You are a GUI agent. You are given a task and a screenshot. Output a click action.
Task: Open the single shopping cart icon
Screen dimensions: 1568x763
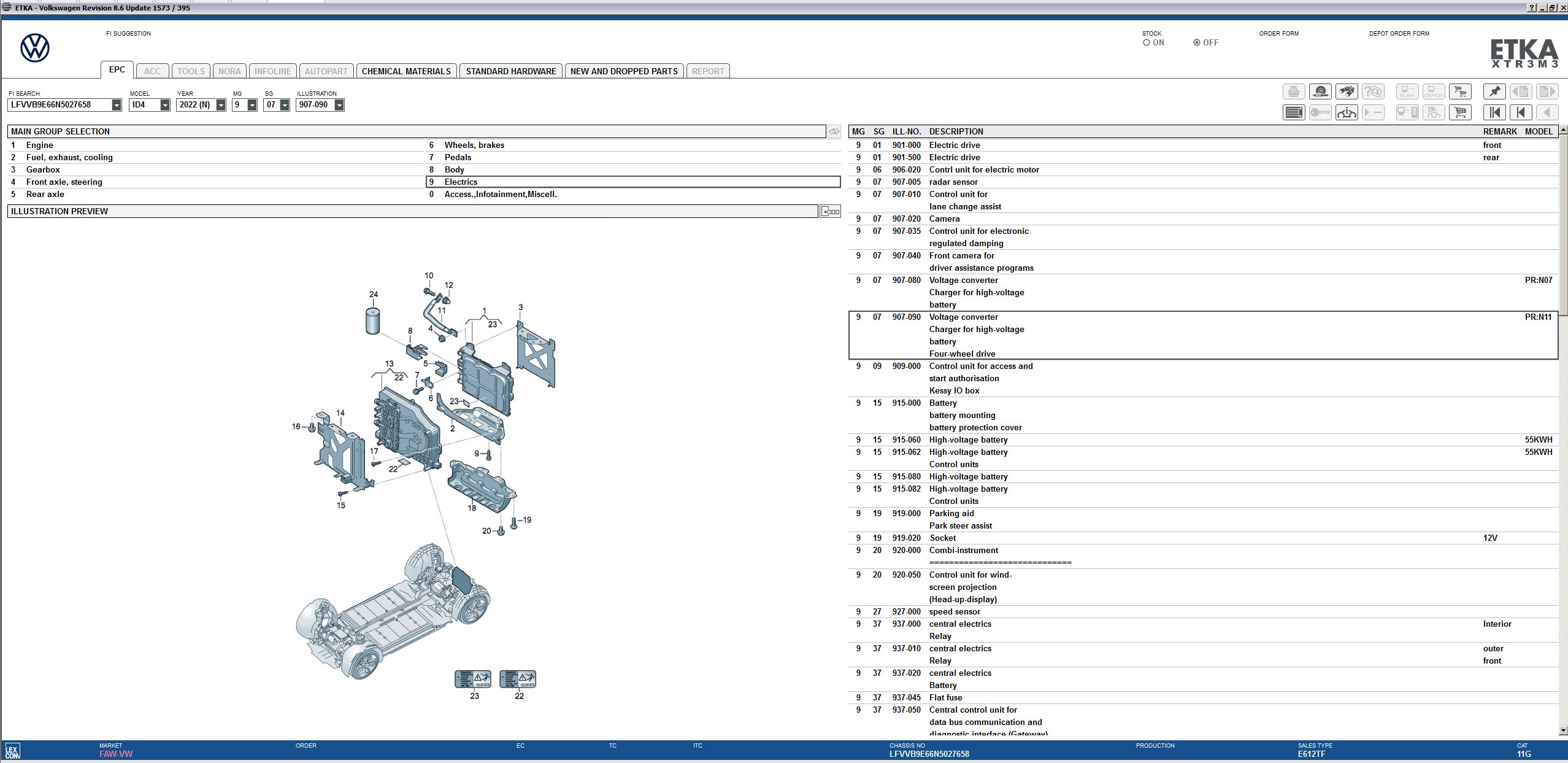(1460, 112)
